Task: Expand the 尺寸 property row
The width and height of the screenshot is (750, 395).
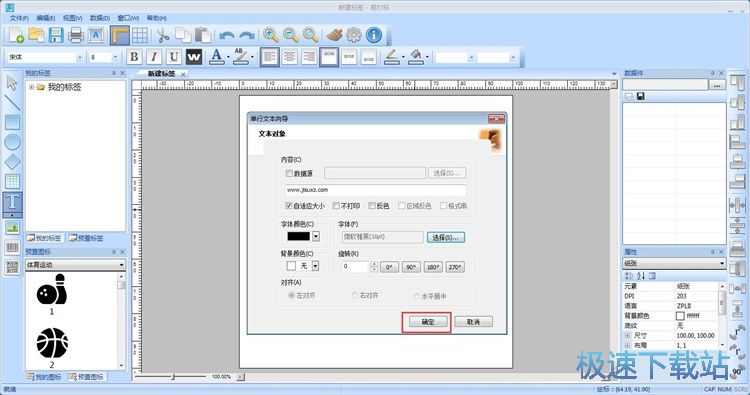Action: (628, 335)
